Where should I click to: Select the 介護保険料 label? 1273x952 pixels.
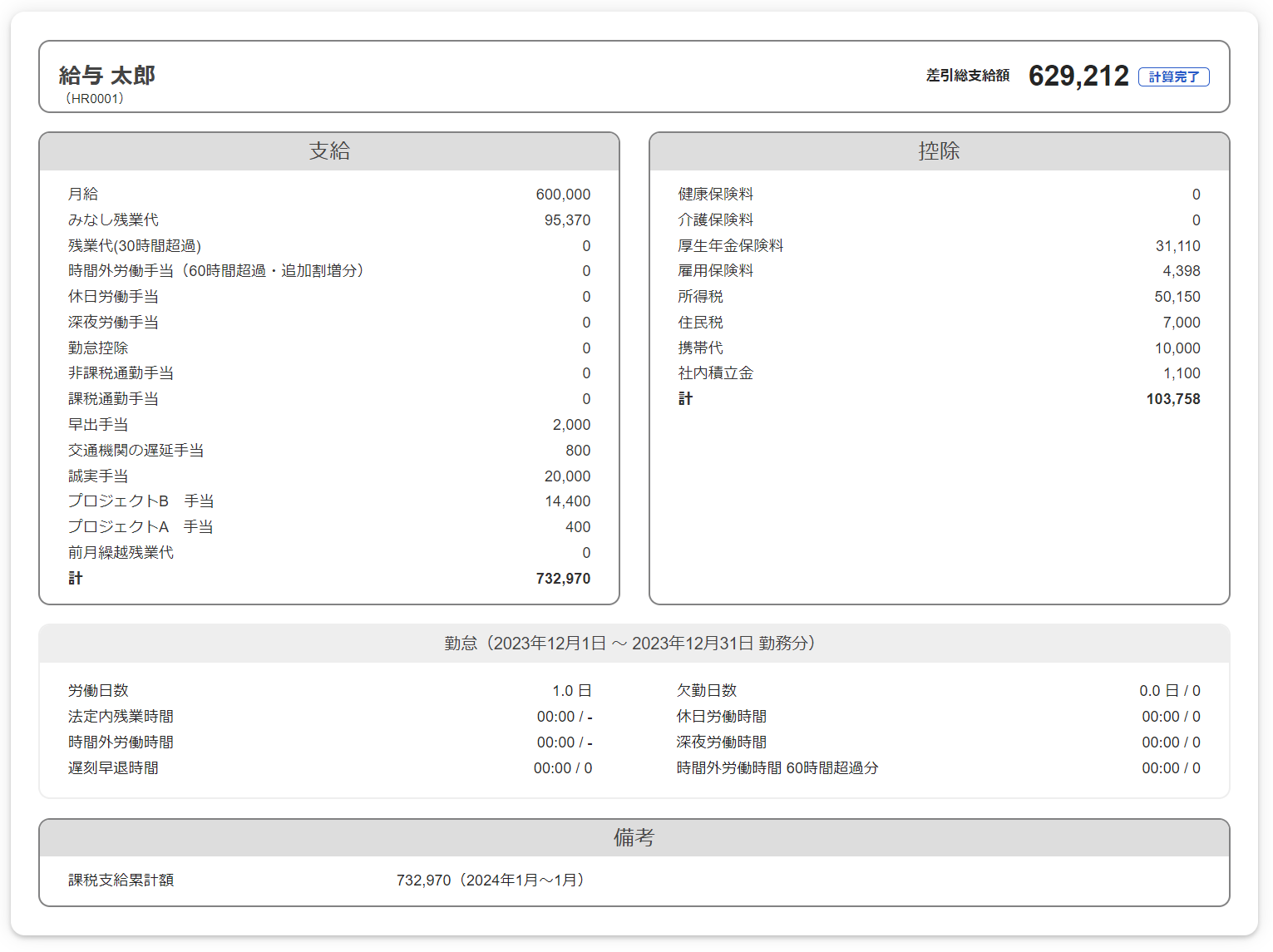(716, 220)
